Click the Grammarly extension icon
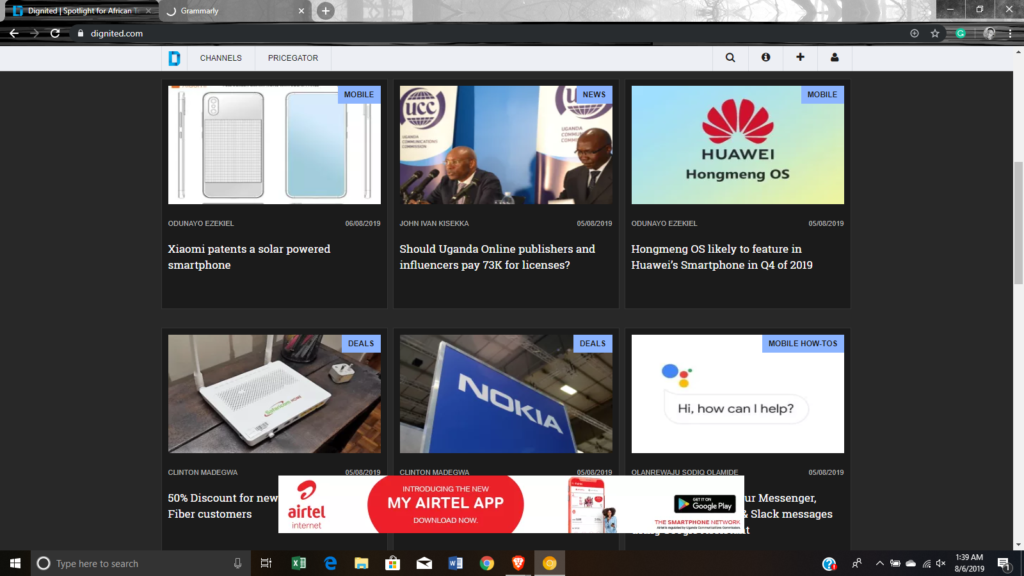Image resolution: width=1024 pixels, height=576 pixels. (961, 33)
